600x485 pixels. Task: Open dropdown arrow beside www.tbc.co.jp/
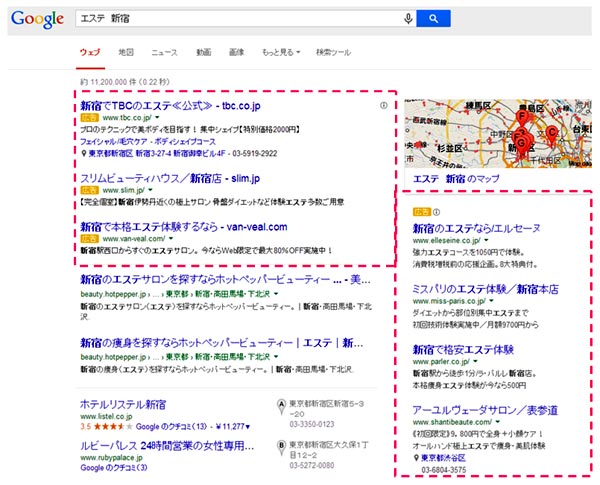tap(157, 118)
